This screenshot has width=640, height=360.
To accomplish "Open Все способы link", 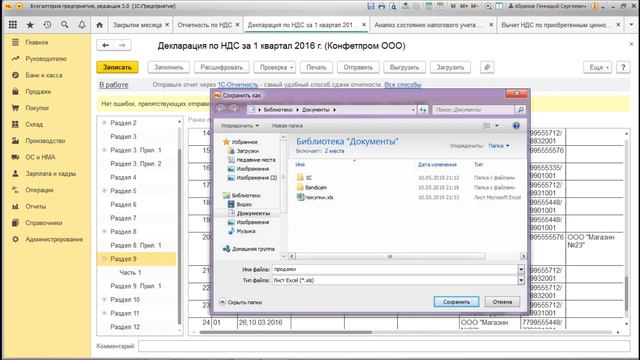I will (402, 85).
